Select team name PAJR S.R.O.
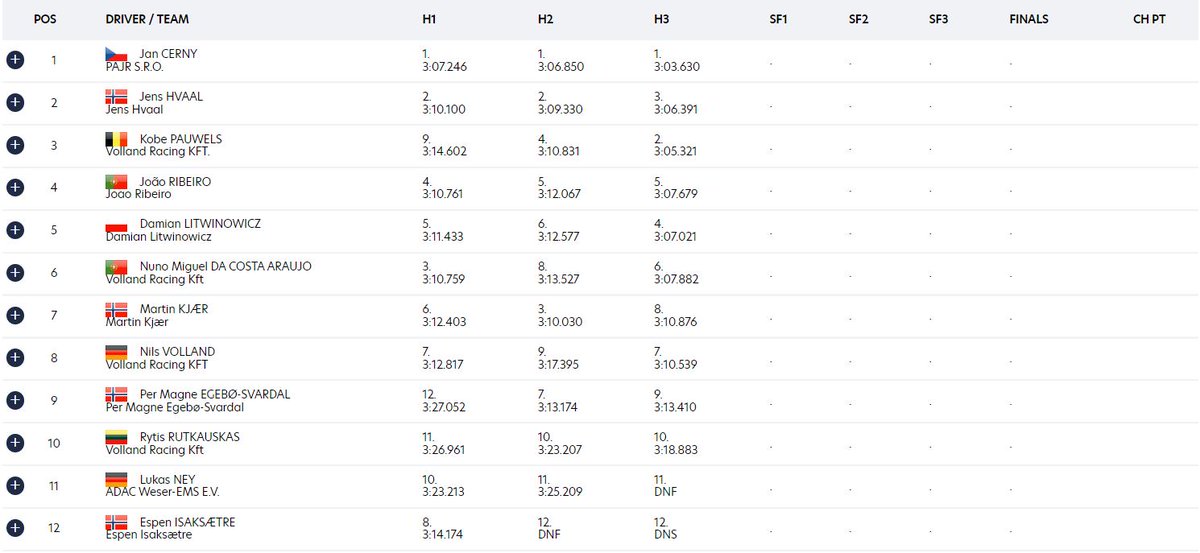1200x553 pixels. (134, 67)
